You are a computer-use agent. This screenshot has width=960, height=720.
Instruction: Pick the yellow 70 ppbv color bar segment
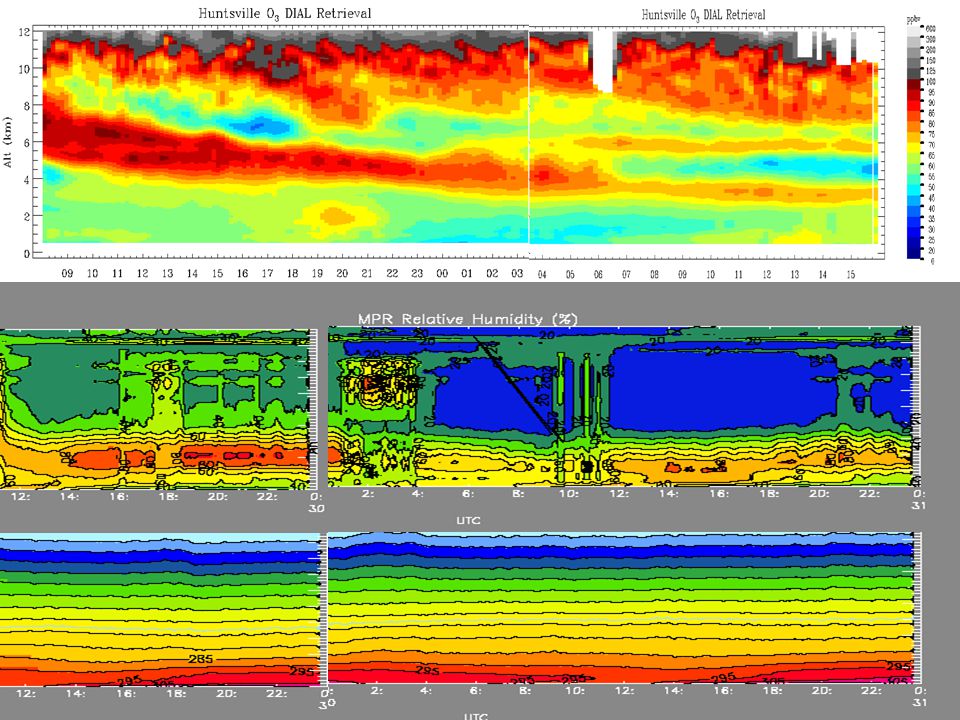click(913, 148)
